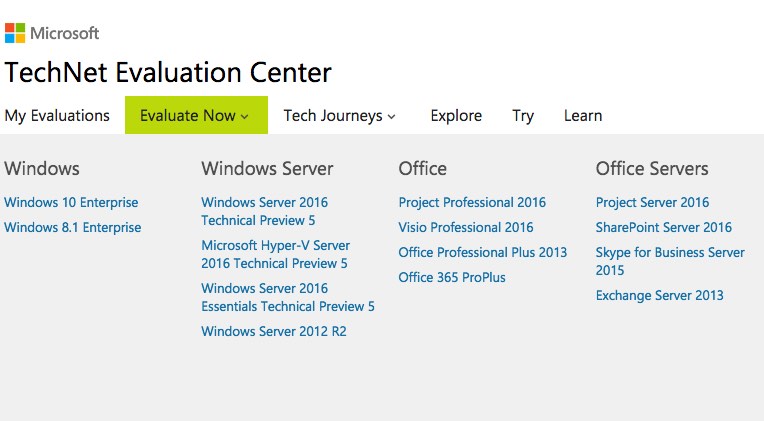
Task: Open Windows Server 2016 Technical Preview 5
Action: tap(264, 211)
